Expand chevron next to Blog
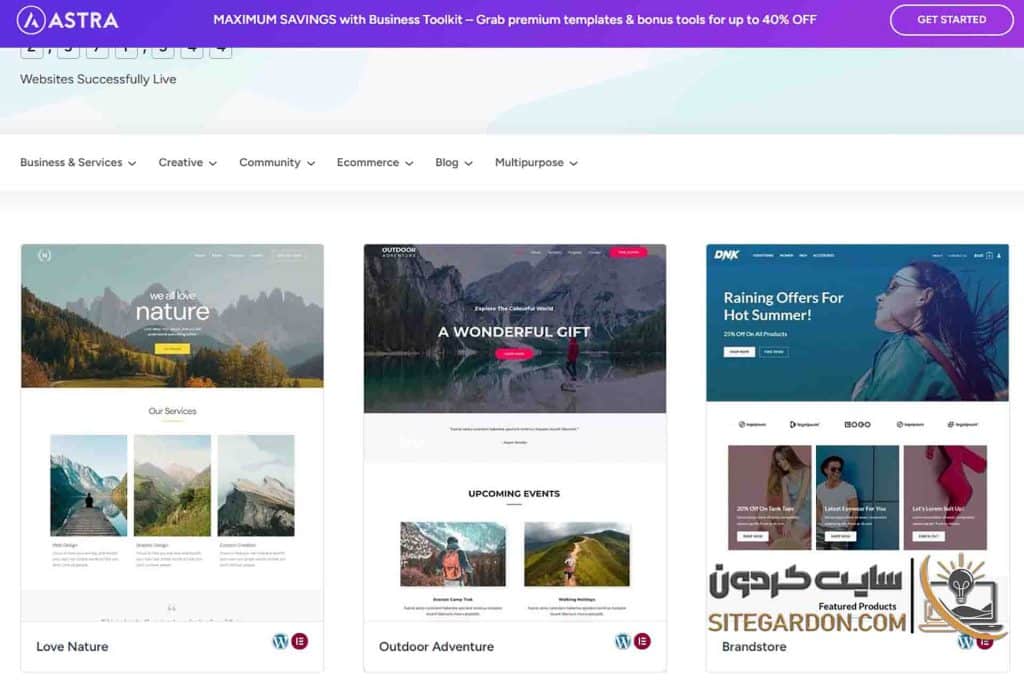The width and height of the screenshot is (1024, 683). pyautogui.click(x=468, y=163)
